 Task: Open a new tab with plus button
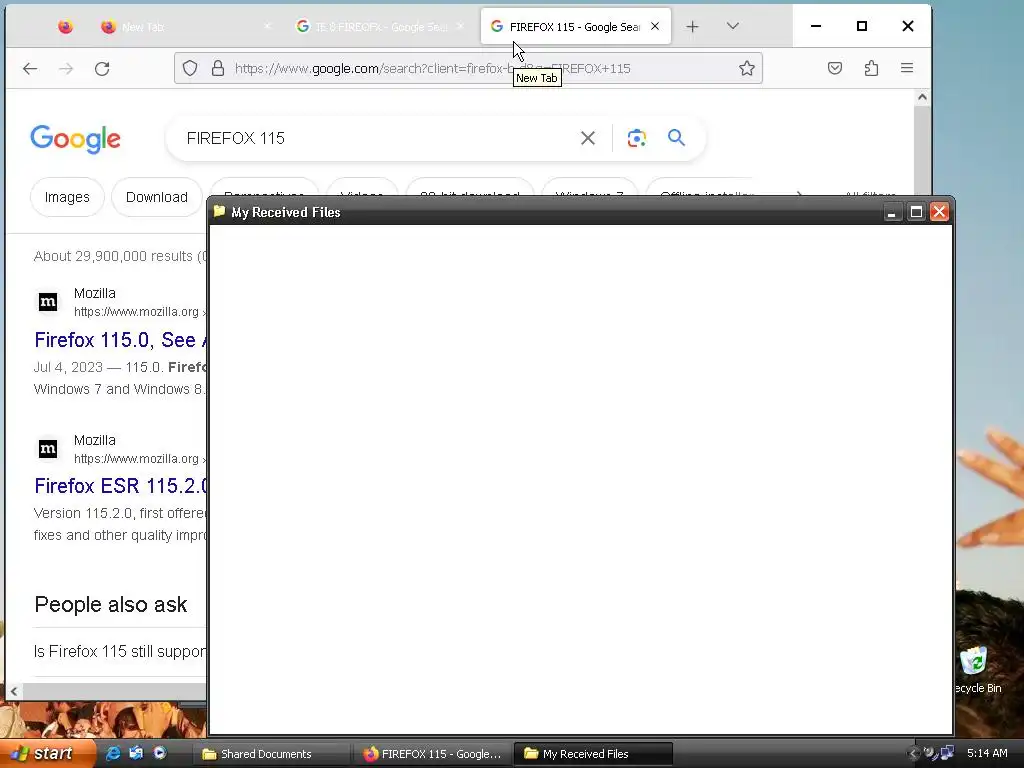point(692,27)
